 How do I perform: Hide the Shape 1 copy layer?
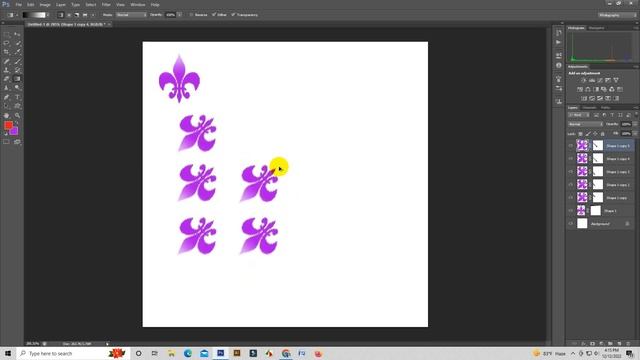571,198
